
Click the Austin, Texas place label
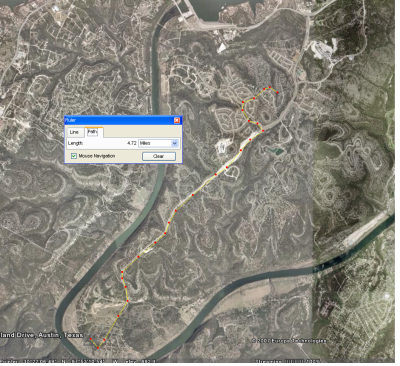tap(62, 335)
